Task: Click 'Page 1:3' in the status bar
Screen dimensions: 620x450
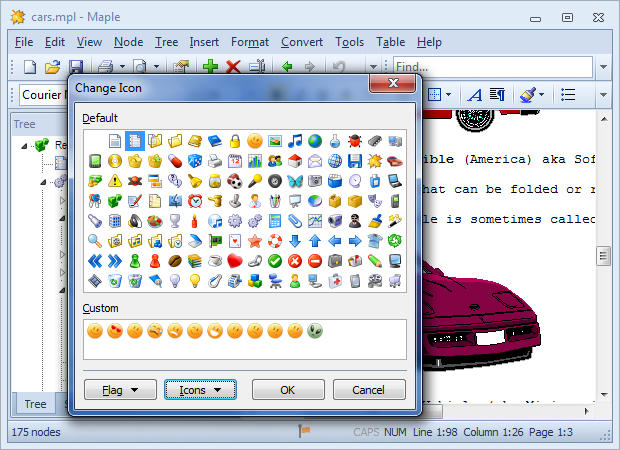Action: [551, 432]
